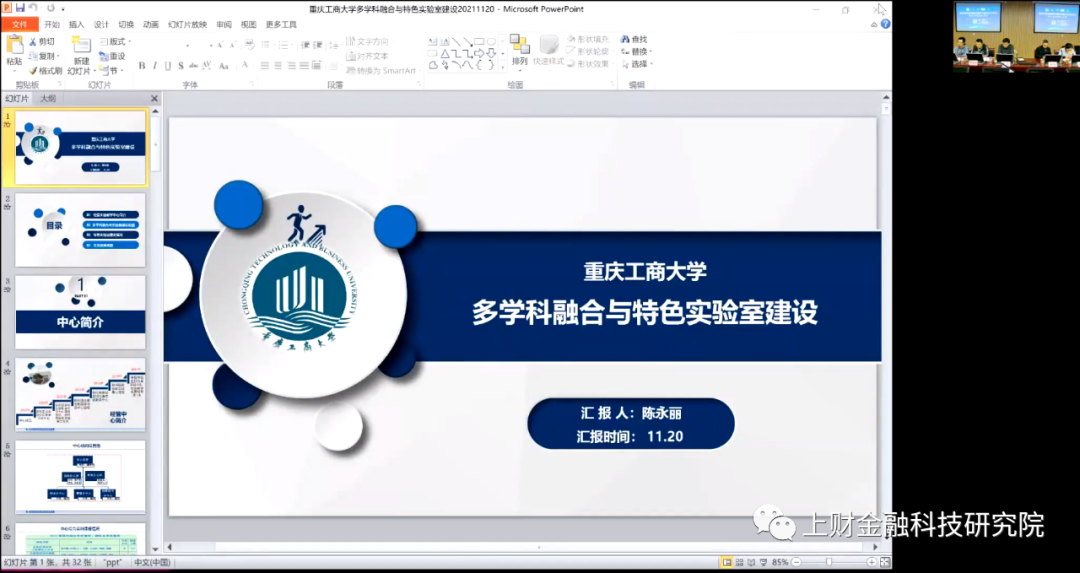Click the 新建幻灯片 (New Slide) icon

click(x=81, y=46)
